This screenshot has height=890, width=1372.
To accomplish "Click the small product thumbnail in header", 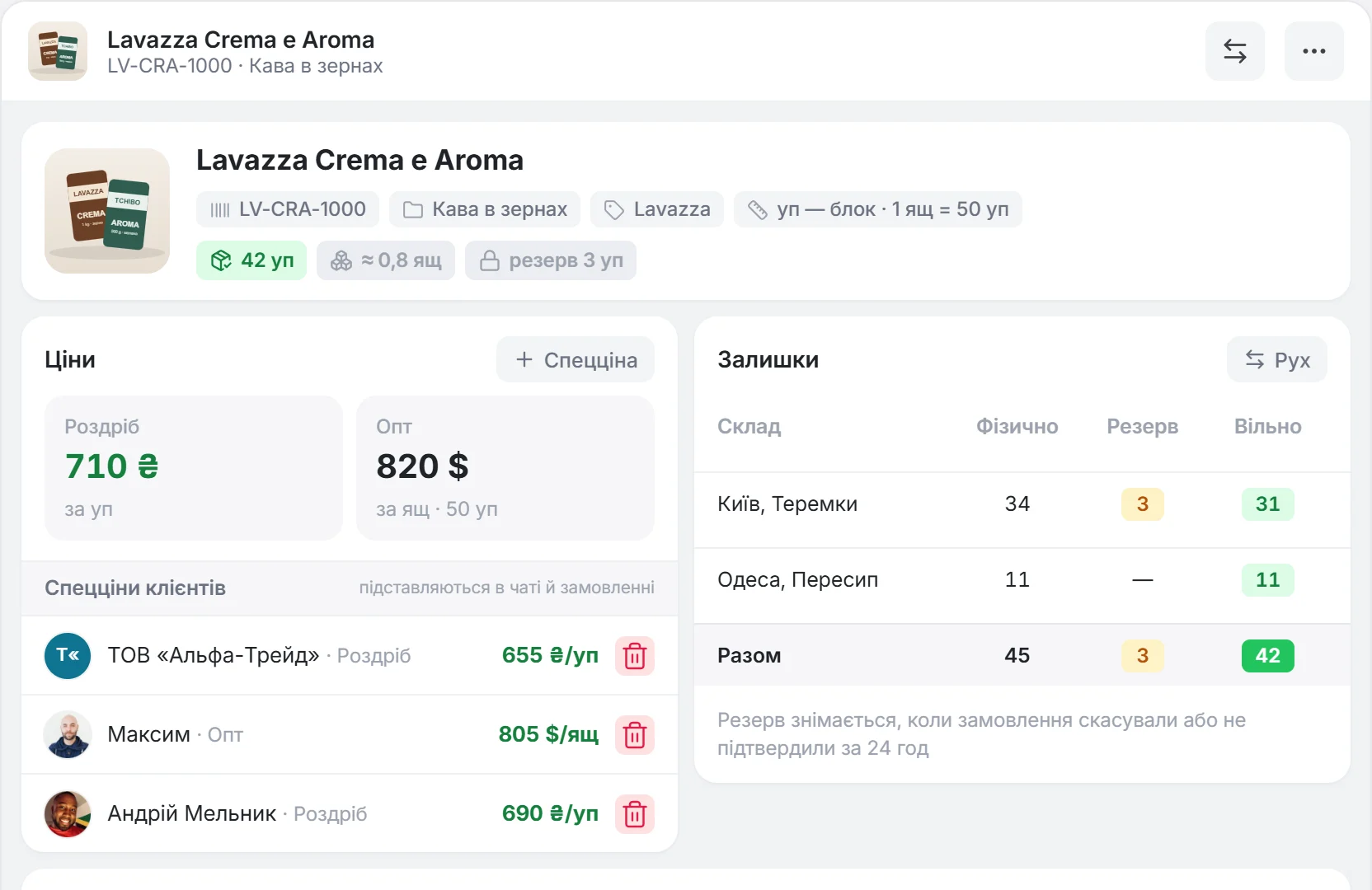I will (58, 51).
